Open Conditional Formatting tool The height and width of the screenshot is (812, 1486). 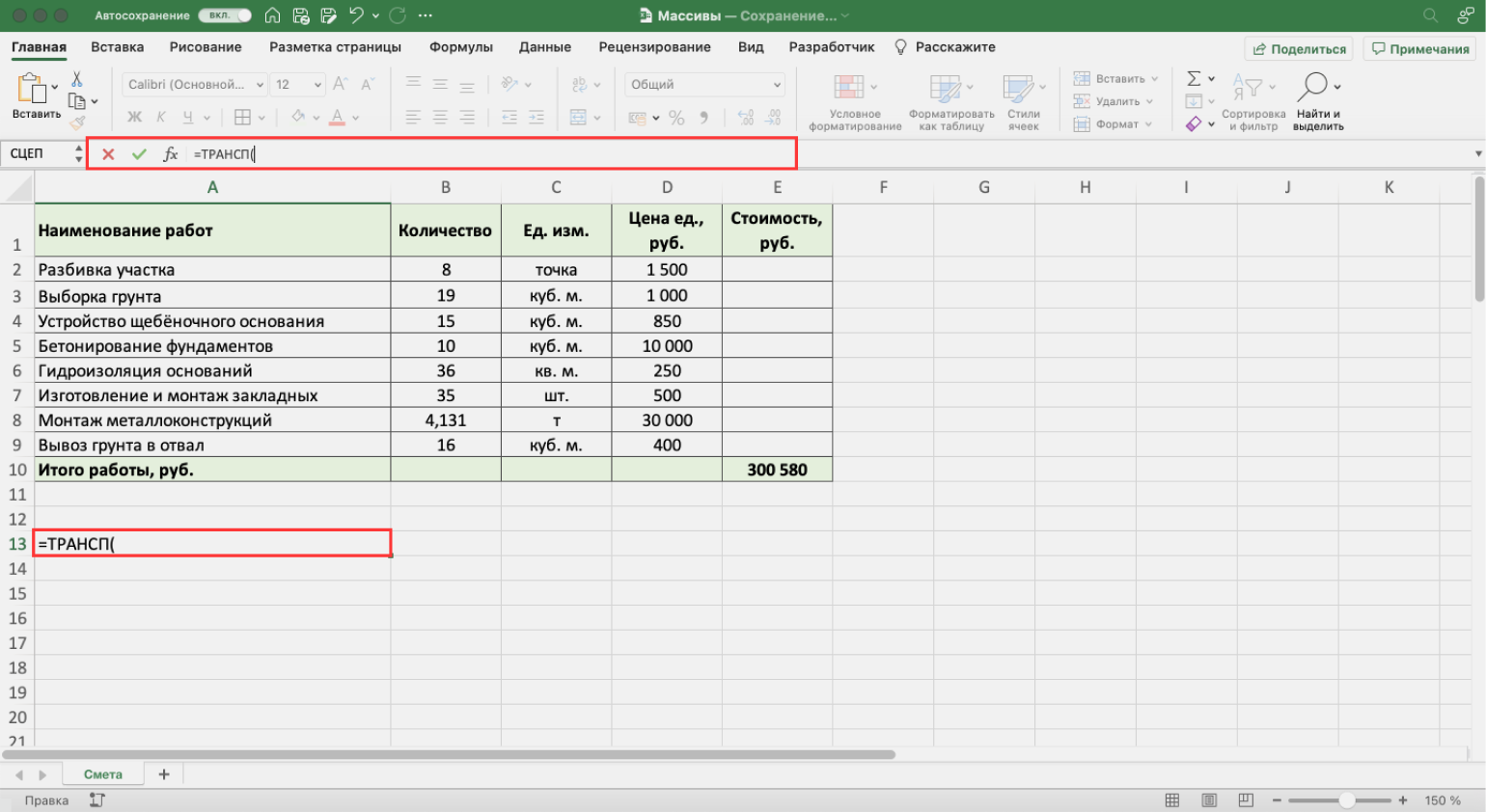click(849, 88)
